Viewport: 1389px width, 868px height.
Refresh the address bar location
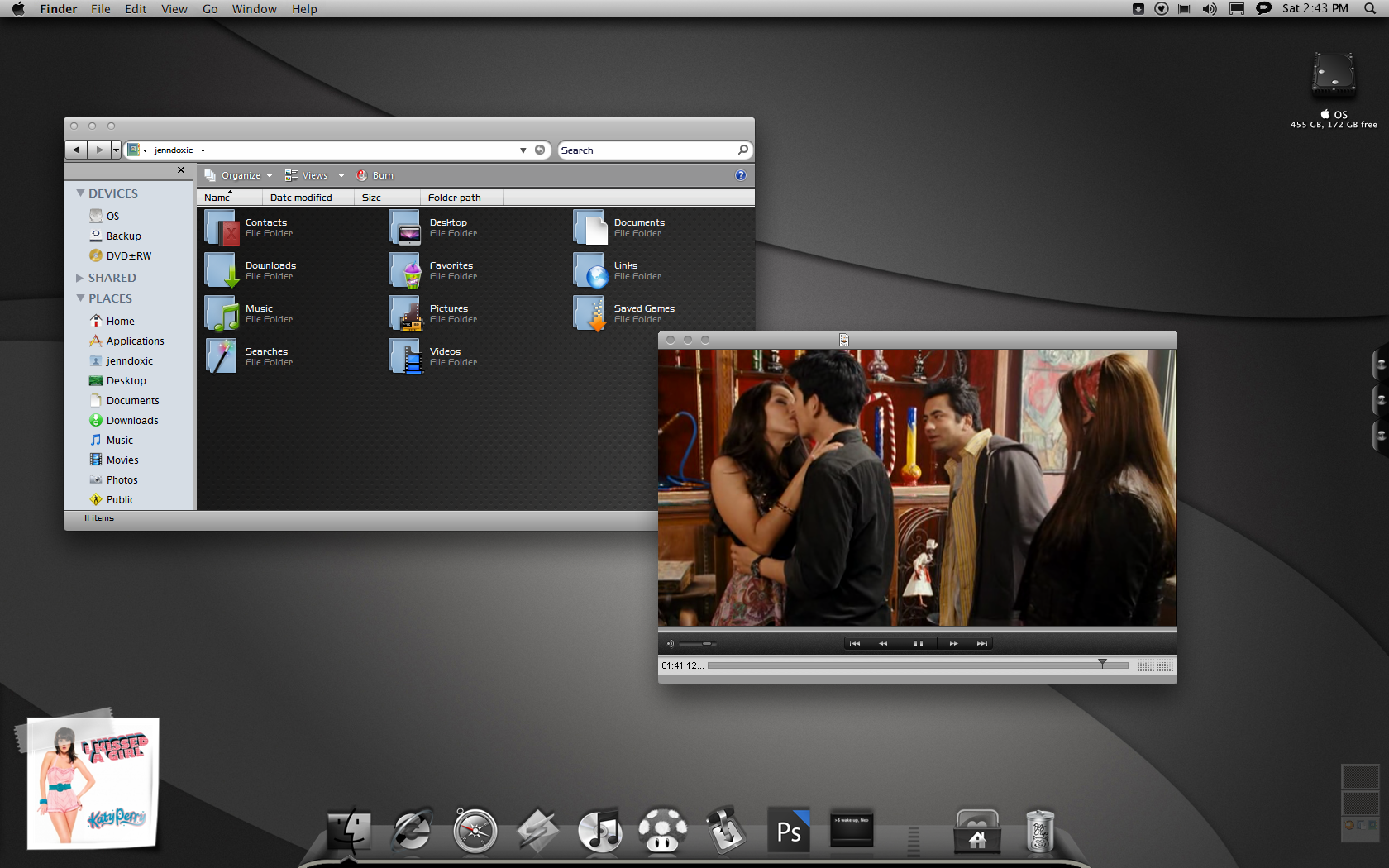pos(540,150)
